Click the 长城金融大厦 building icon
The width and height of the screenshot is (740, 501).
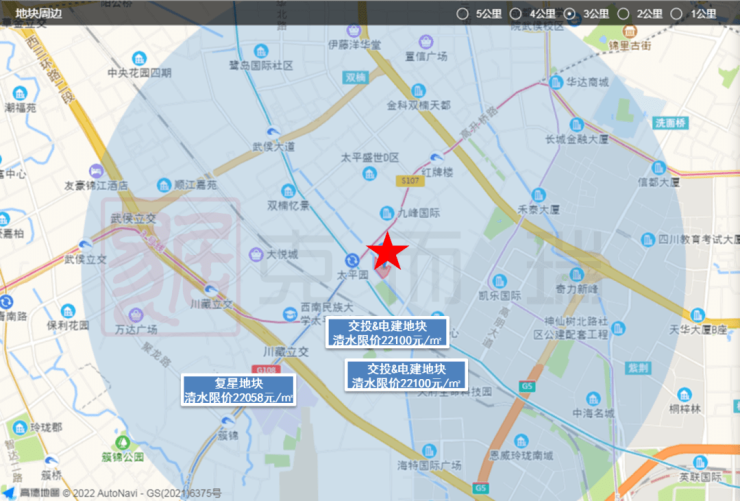pos(577,125)
